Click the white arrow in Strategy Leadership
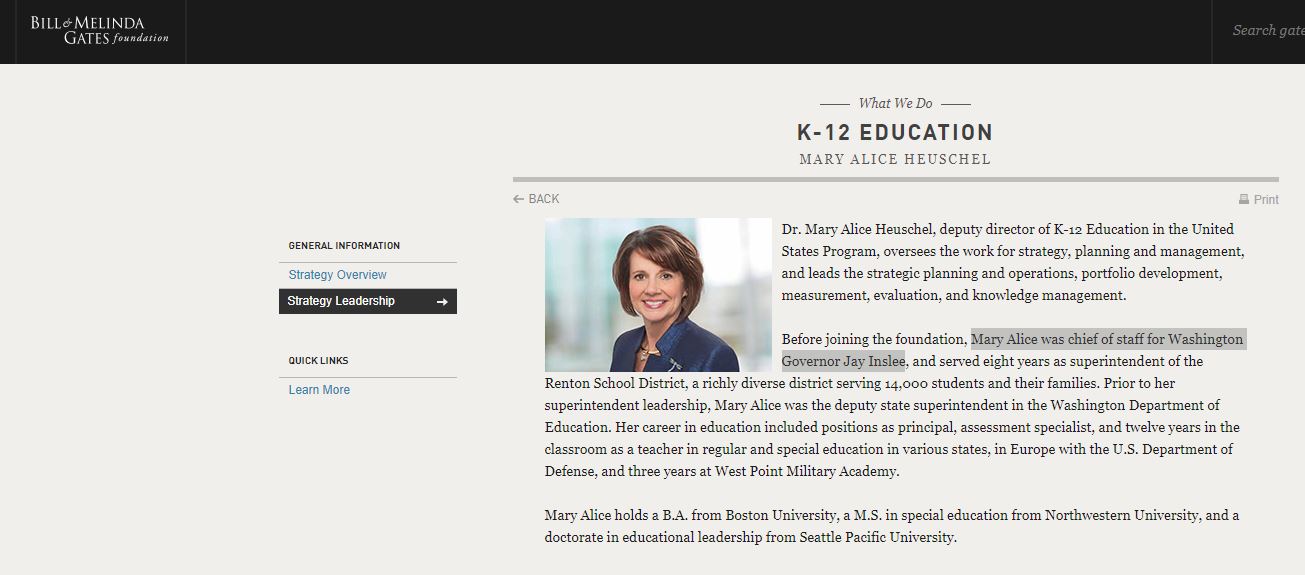1305x575 pixels. click(x=442, y=302)
